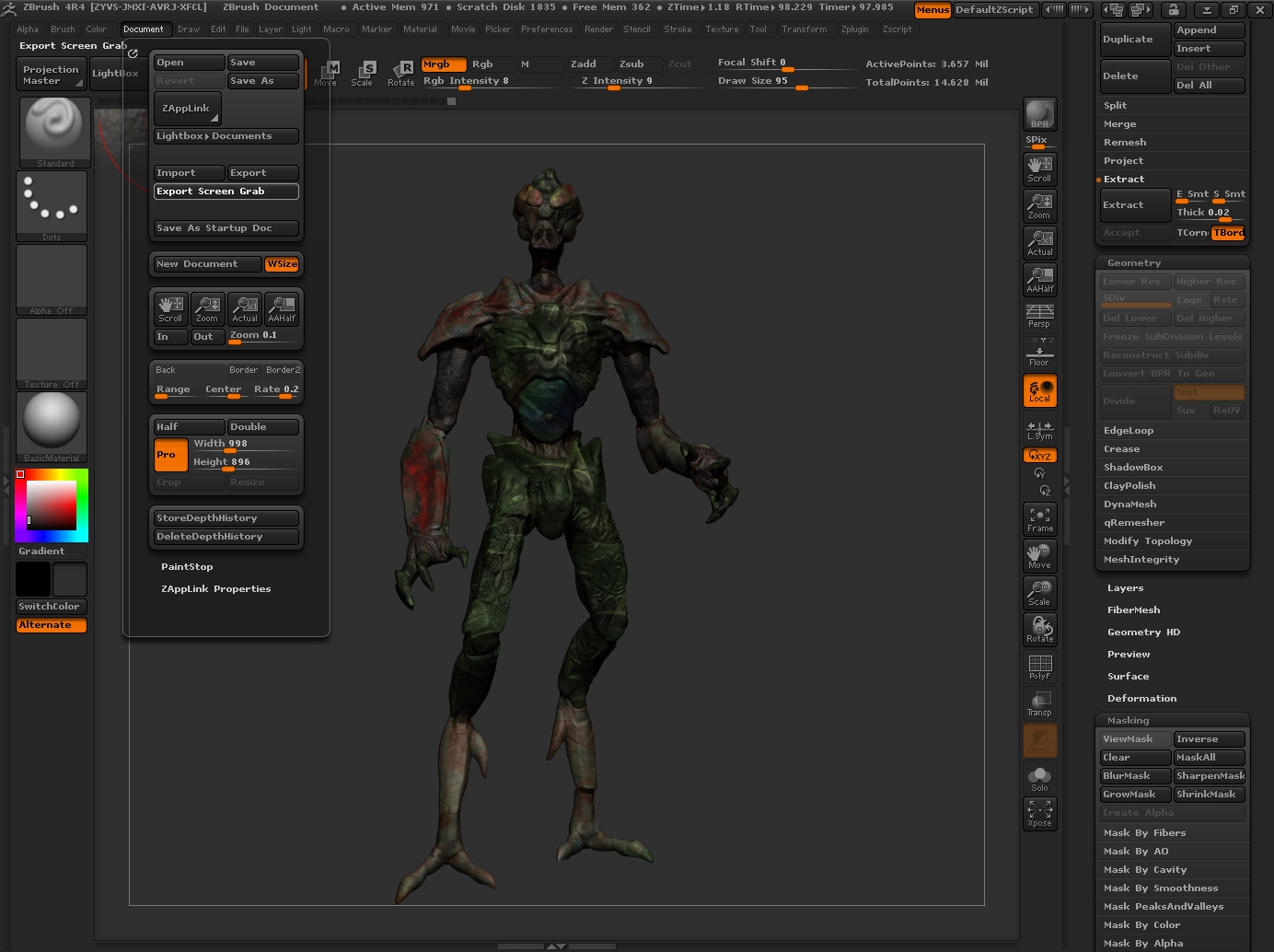Click the Frame mesh icon

1039,519
